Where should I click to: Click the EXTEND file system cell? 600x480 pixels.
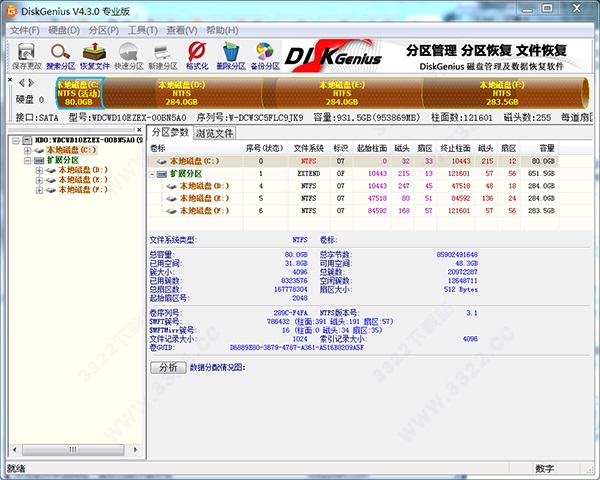click(308, 174)
